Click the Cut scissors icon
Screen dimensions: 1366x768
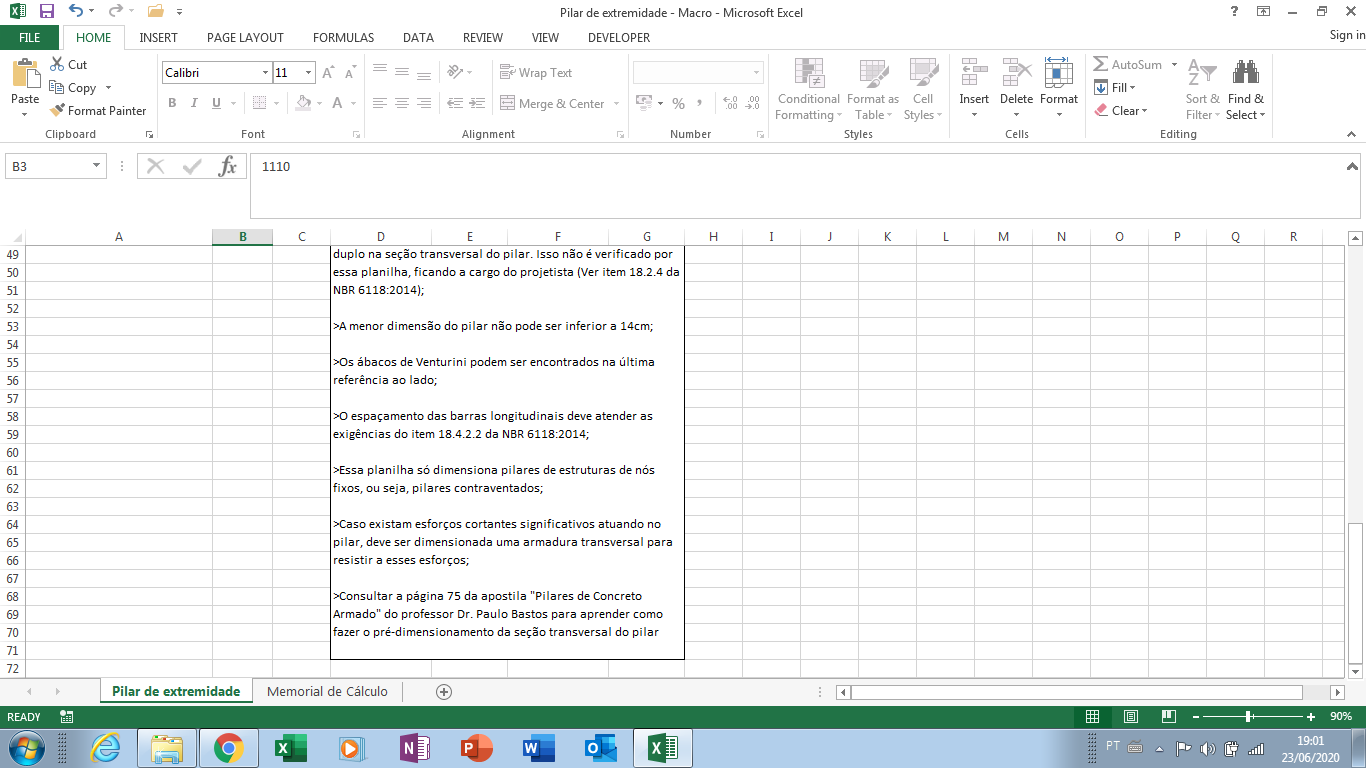click(57, 64)
